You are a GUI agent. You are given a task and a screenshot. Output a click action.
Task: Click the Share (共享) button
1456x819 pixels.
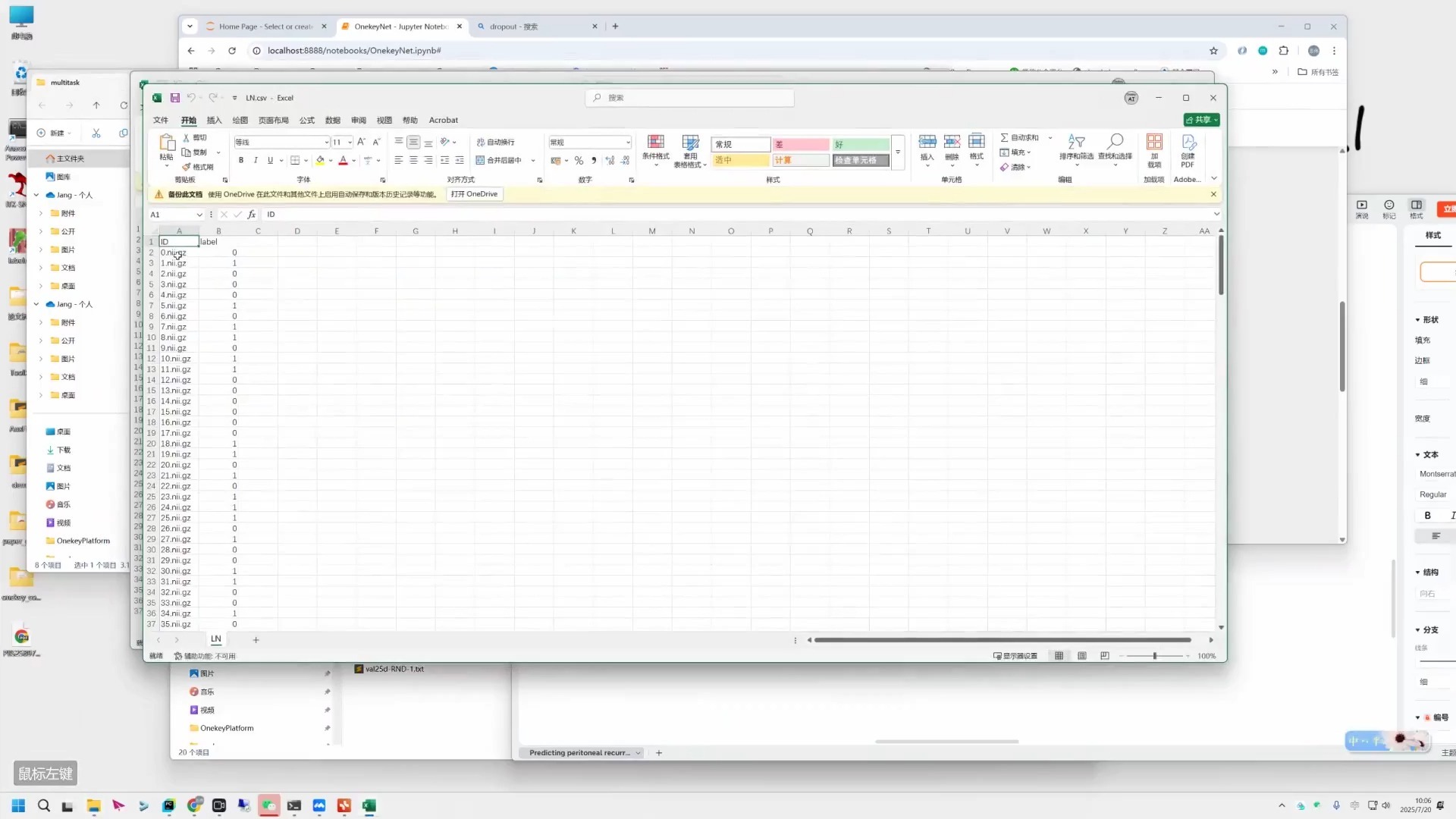(x=1202, y=120)
